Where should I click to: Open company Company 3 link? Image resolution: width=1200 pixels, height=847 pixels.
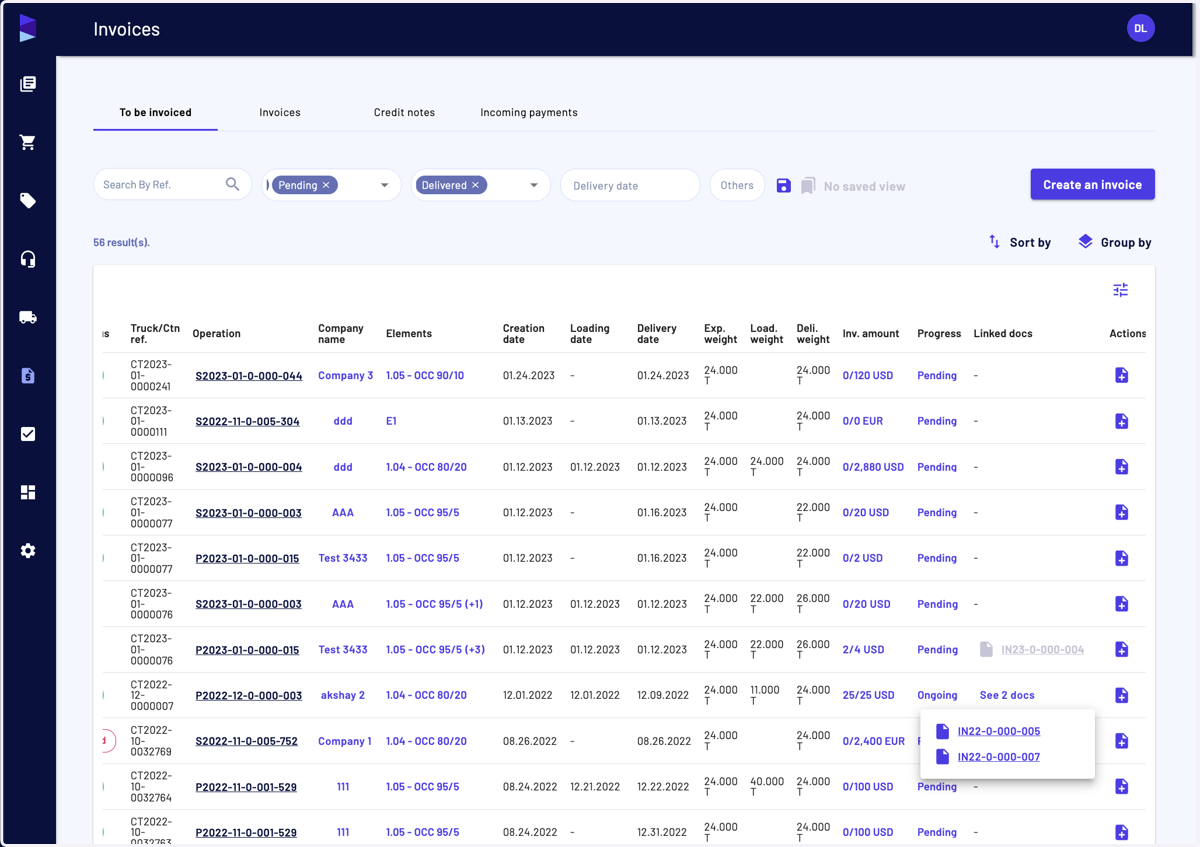coord(346,376)
